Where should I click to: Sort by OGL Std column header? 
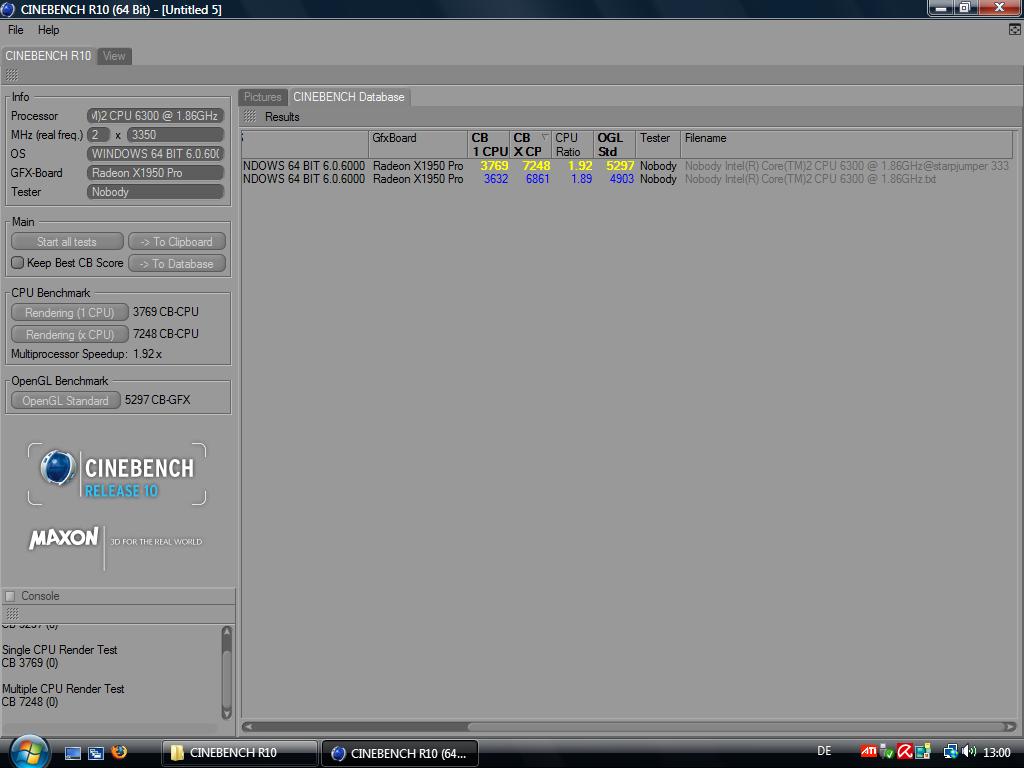pyautogui.click(x=614, y=144)
